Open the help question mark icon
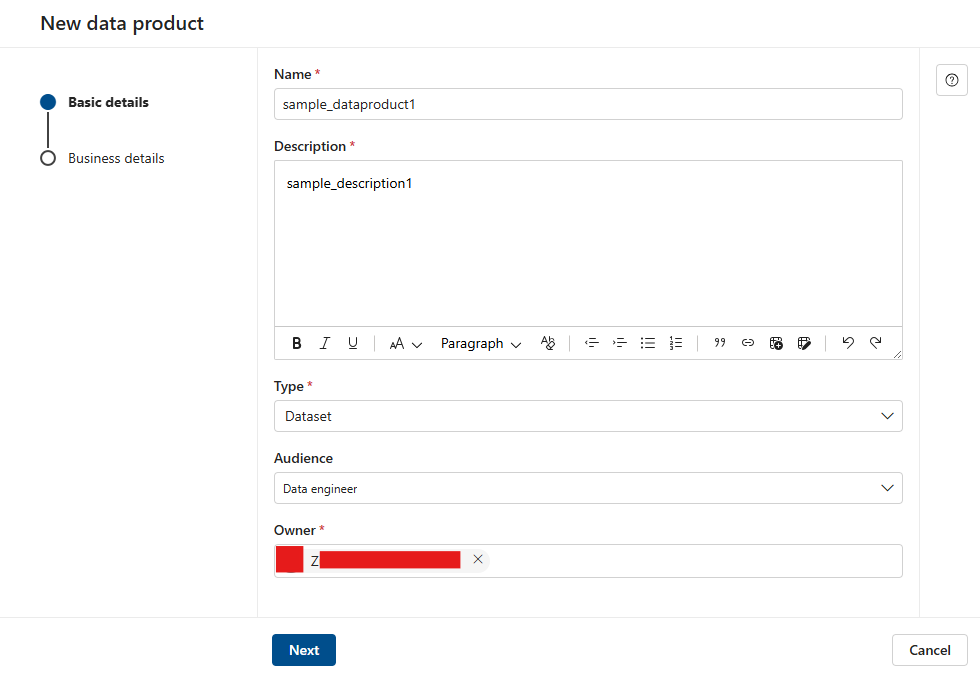The image size is (980, 677). [x=951, y=80]
